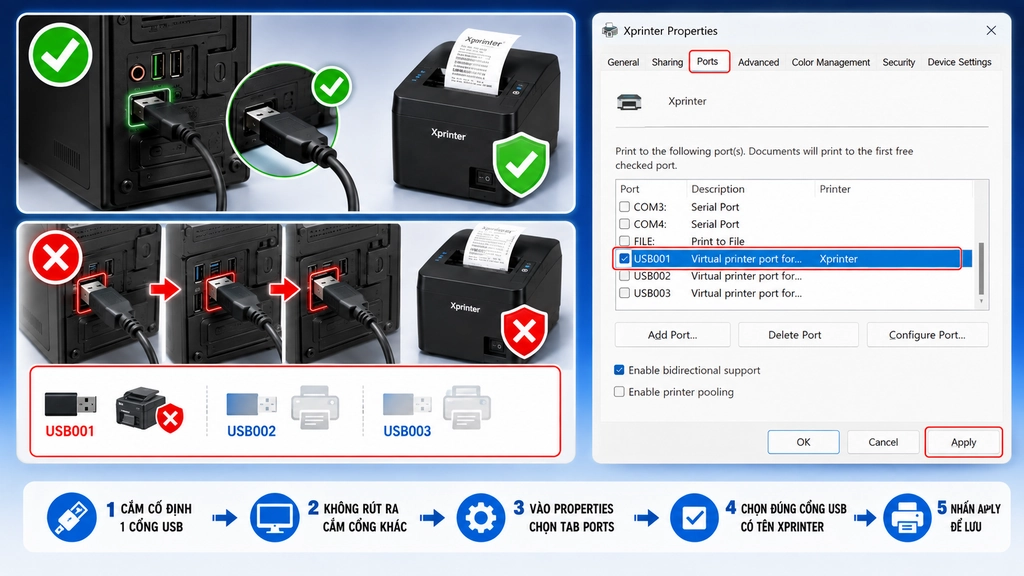The height and width of the screenshot is (576, 1024).
Task: Click the faded USB003 plug icon
Action: pyautogui.click(x=408, y=404)
